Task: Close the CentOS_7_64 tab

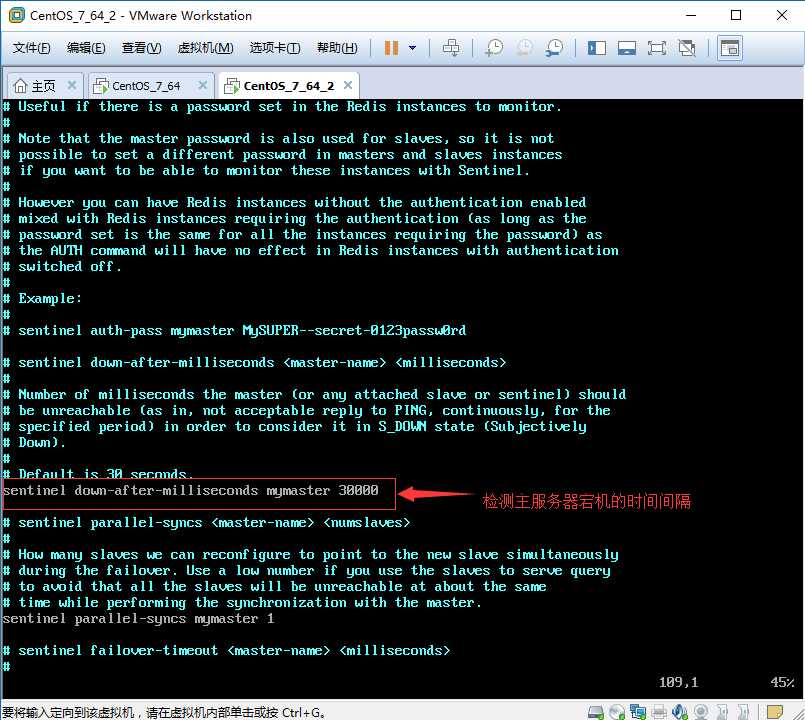Action: (203, 85)
